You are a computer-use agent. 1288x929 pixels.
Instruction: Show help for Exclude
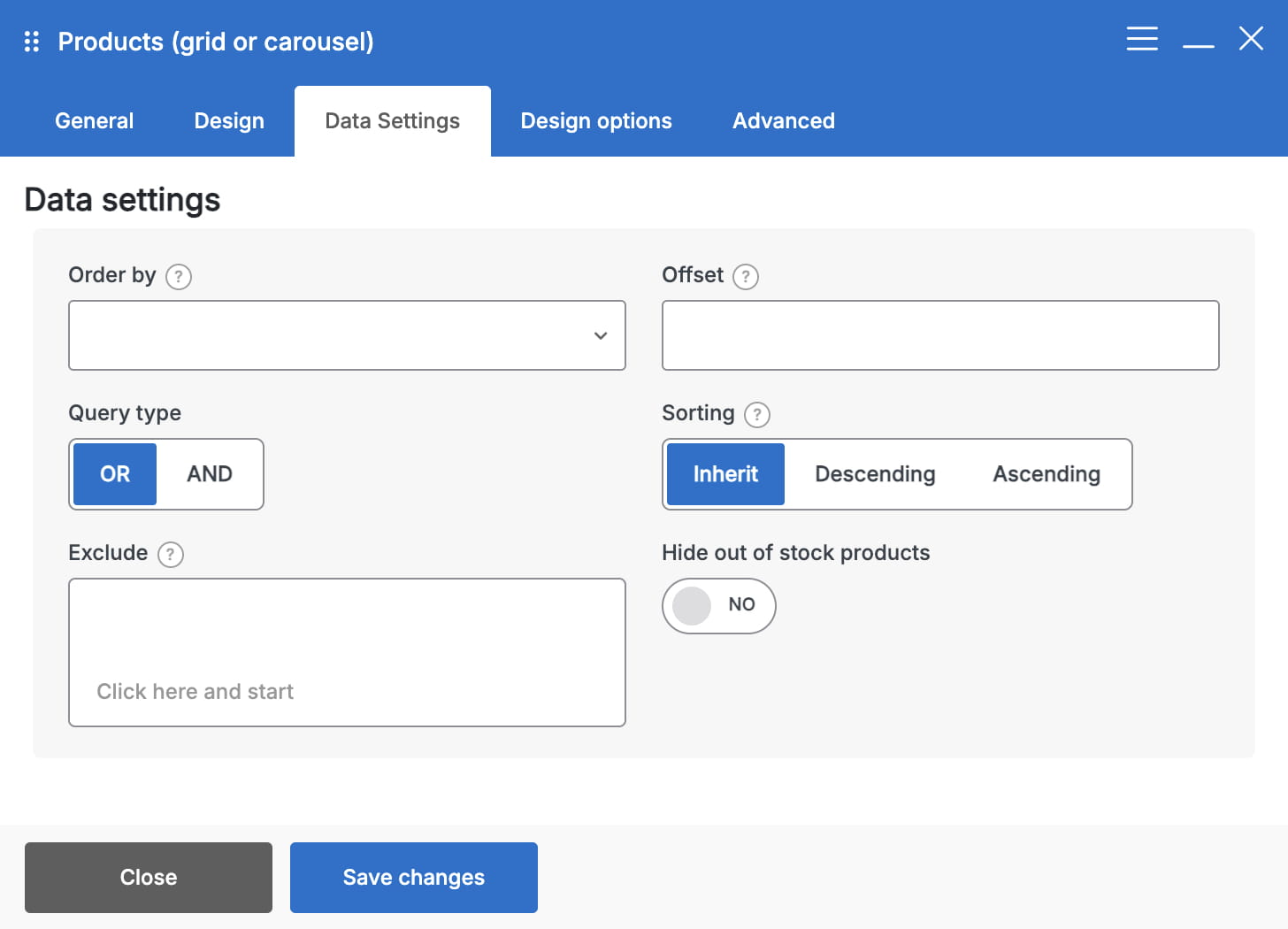pyautogui.click(x=171, y=555)
